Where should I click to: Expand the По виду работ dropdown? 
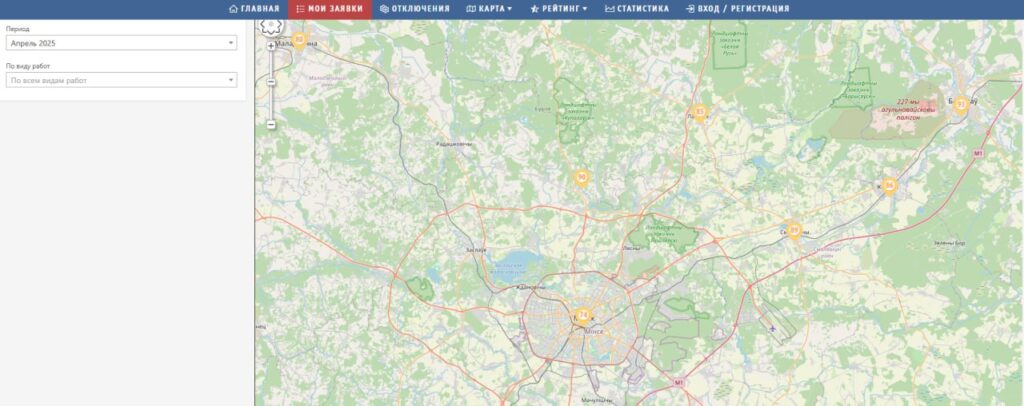tap(121, 80)
